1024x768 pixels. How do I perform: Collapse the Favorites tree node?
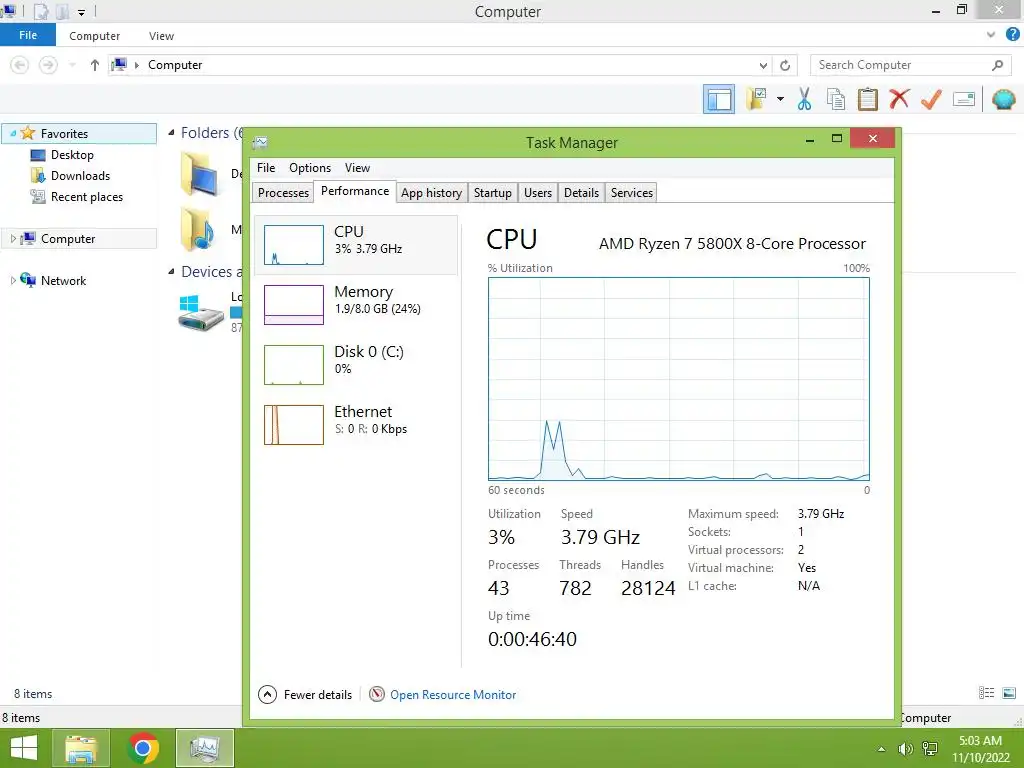(13, 133)
